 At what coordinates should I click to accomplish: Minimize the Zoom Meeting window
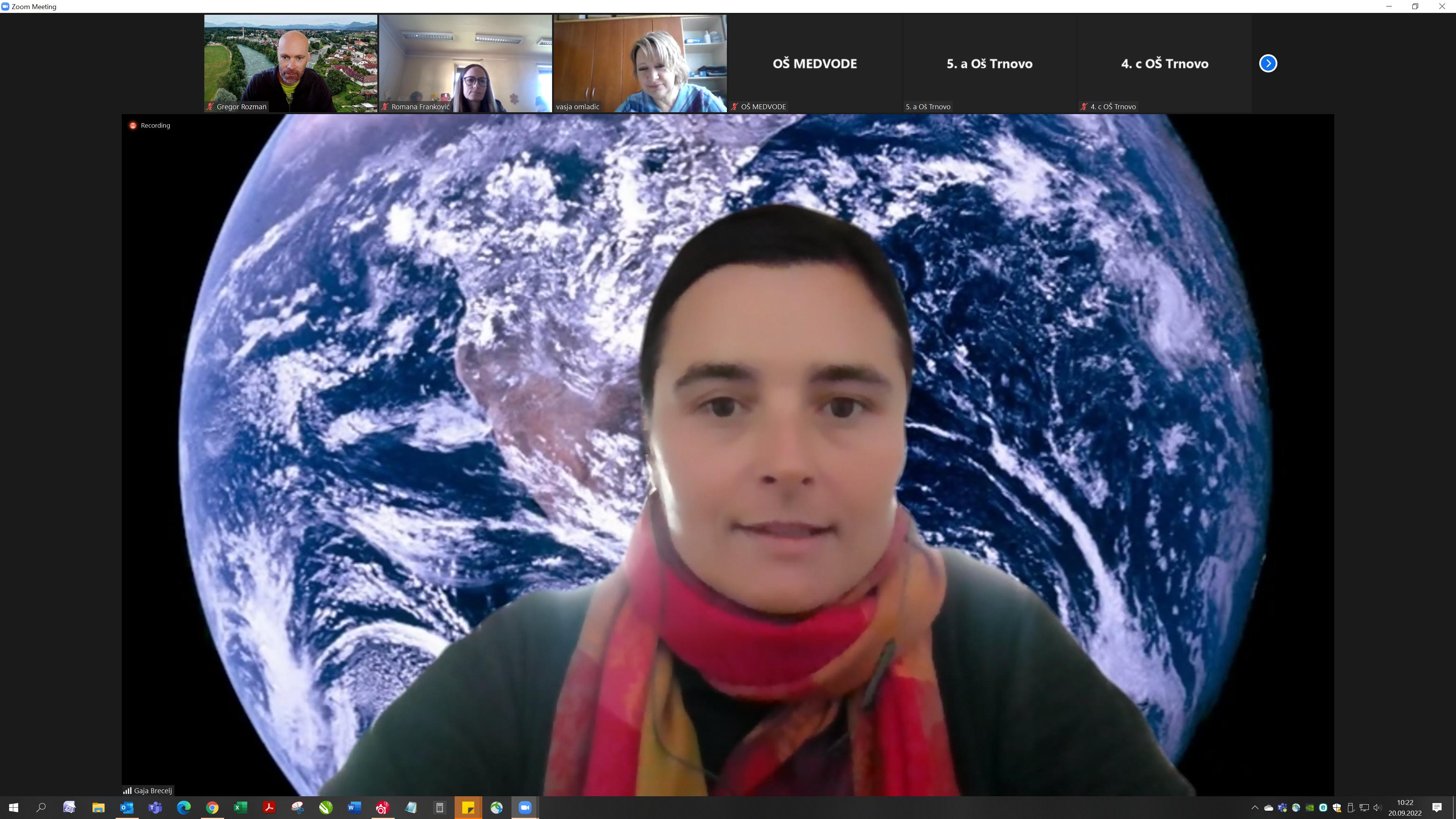click(1389, 7)
